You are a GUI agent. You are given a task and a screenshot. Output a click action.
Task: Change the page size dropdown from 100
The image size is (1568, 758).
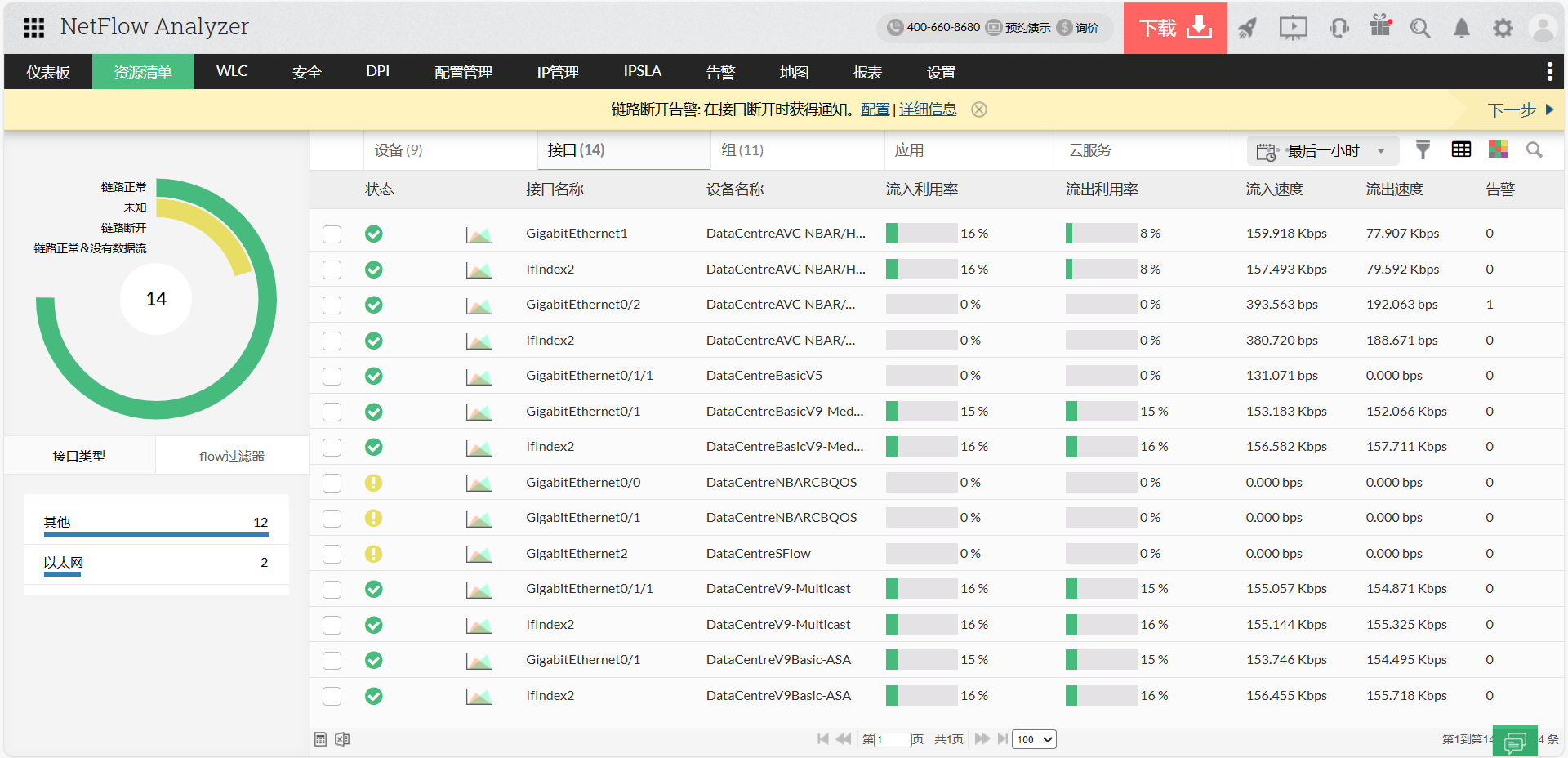pos(1033,739)
